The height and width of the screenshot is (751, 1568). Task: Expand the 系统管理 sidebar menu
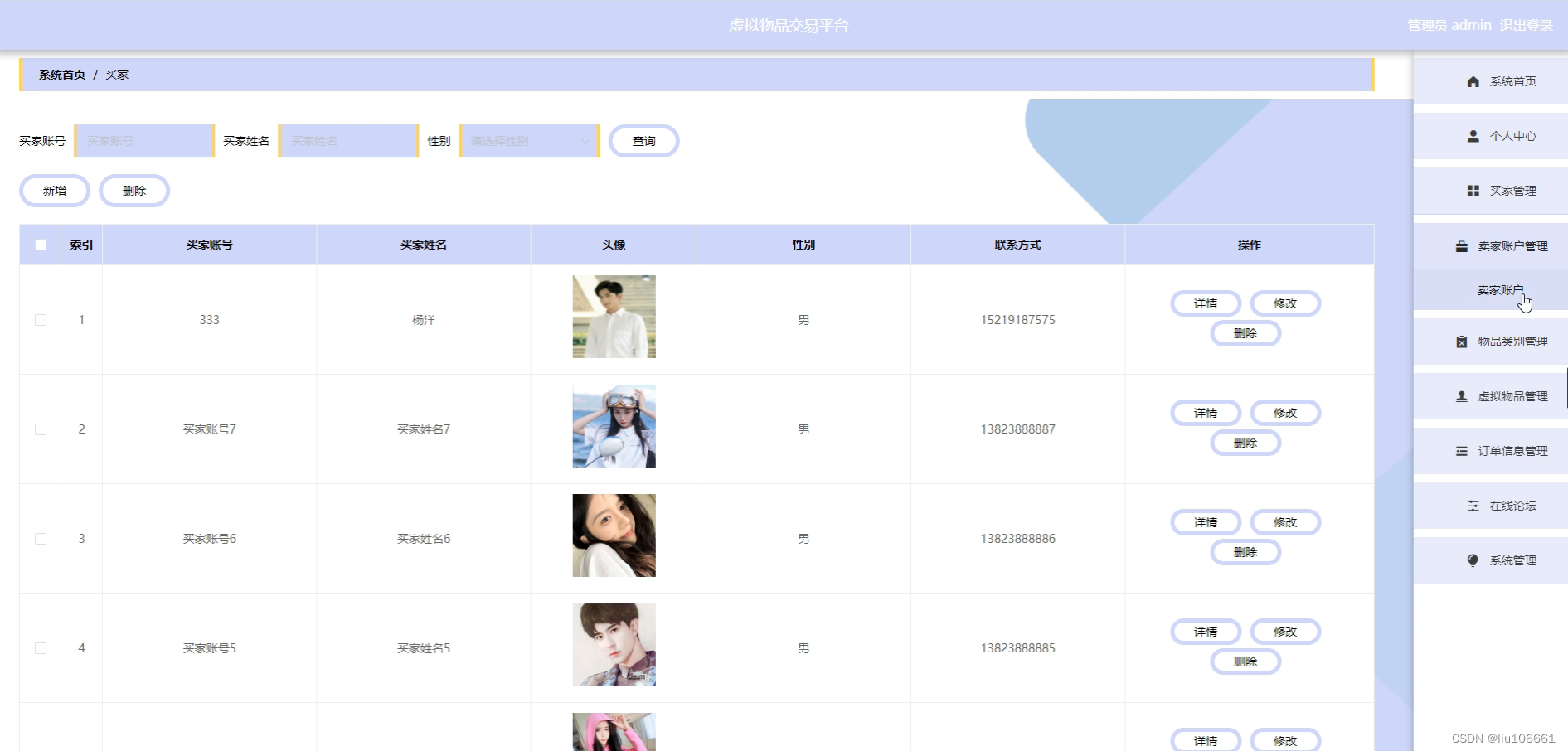tap(1490, 560)
